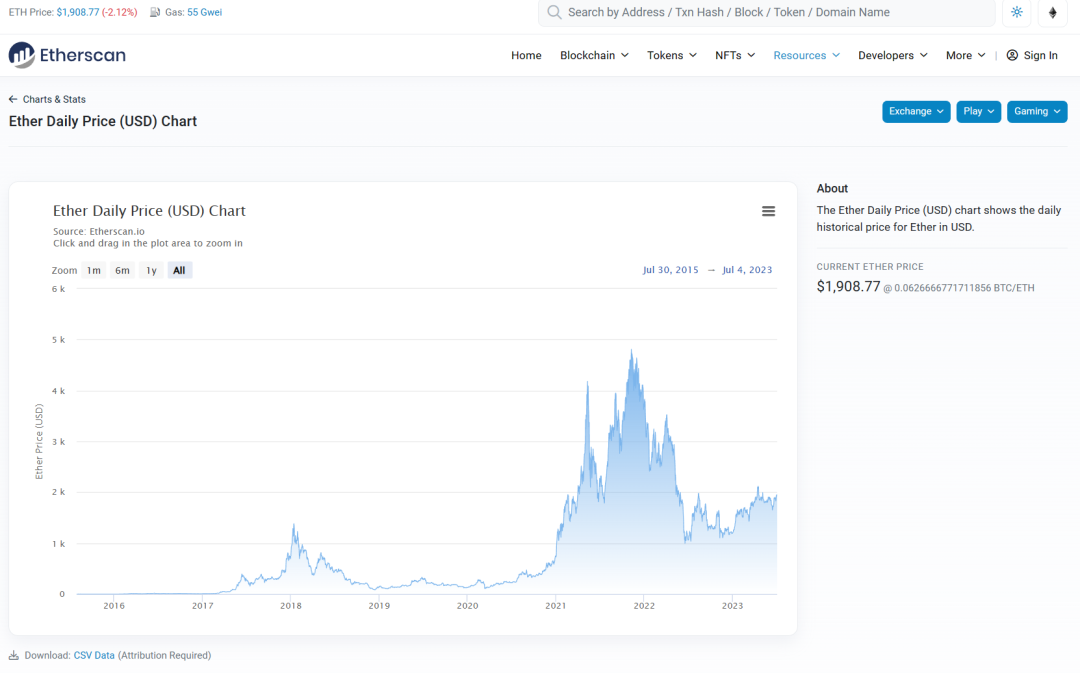Download the chart CSV Data
This screenshot has height=673, width=1080.
pos(93,655)
